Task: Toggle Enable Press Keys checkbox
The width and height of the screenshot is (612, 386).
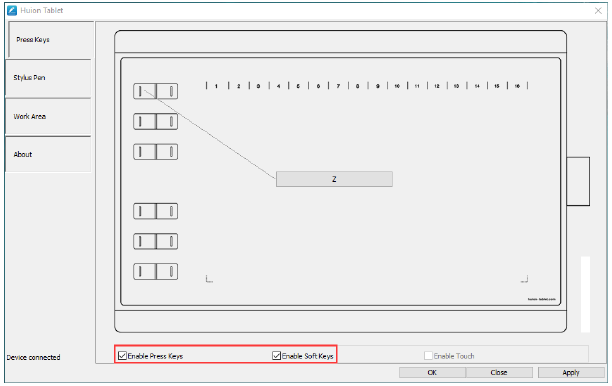Action: (x=122, y=356)
